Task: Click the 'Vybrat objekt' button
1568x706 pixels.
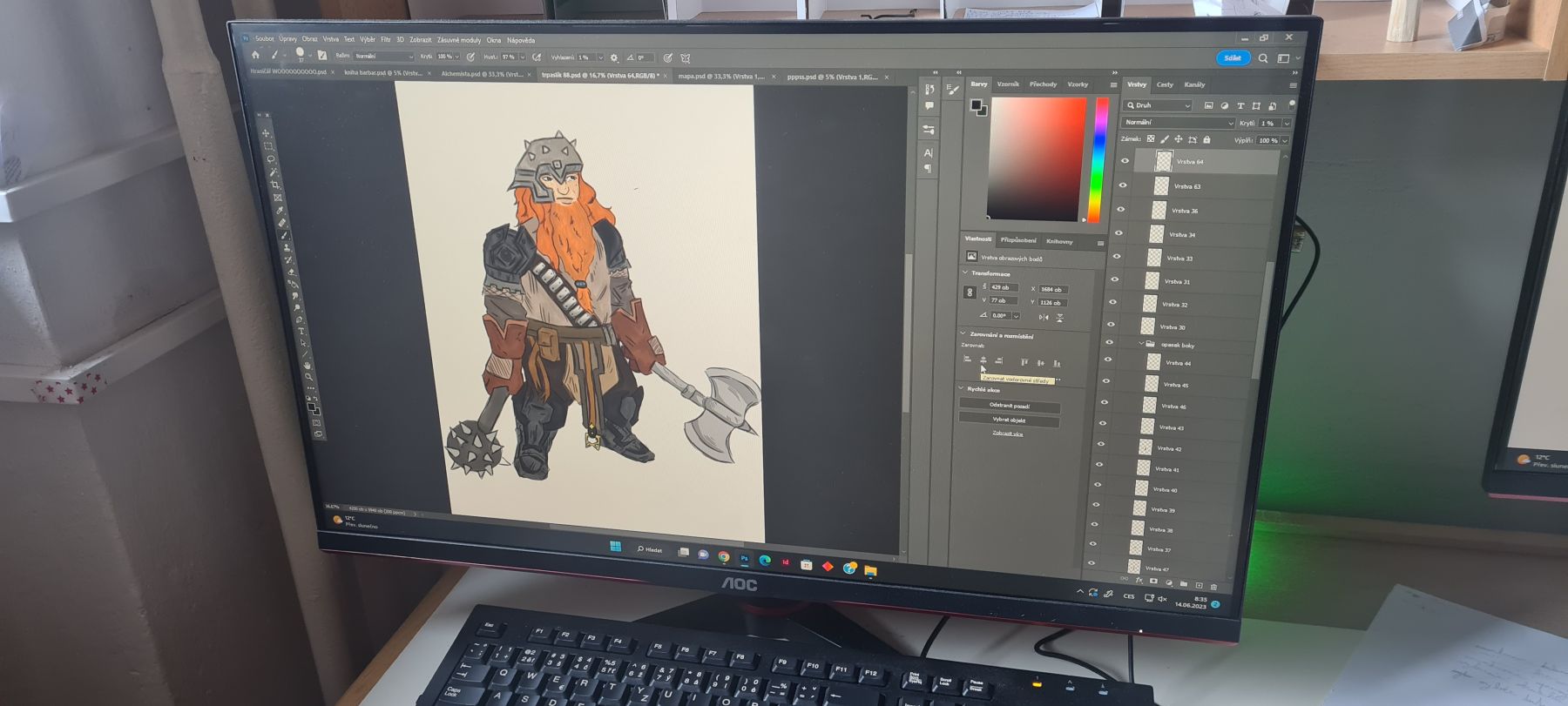Action: coord(1009,420)
